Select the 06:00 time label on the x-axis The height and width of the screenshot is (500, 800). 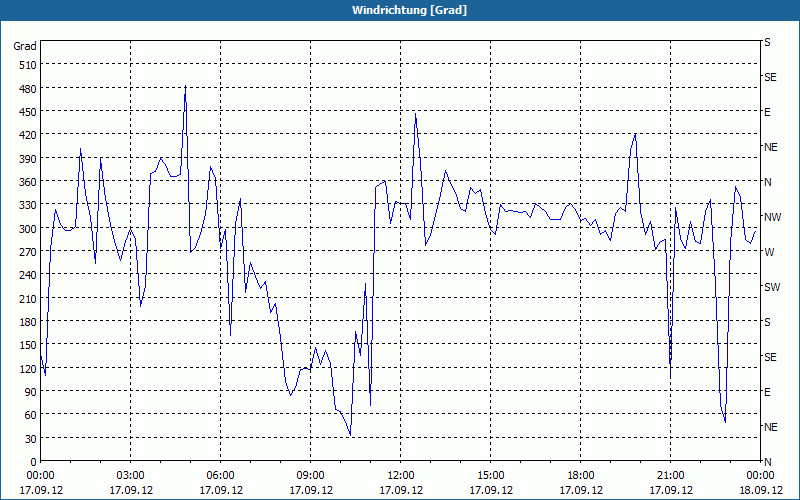(220, 476)
